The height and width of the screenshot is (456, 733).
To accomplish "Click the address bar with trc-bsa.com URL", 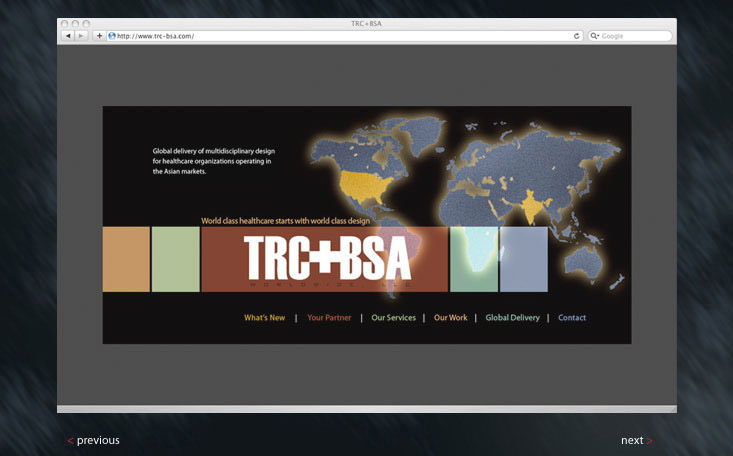I will coord(340,36).
